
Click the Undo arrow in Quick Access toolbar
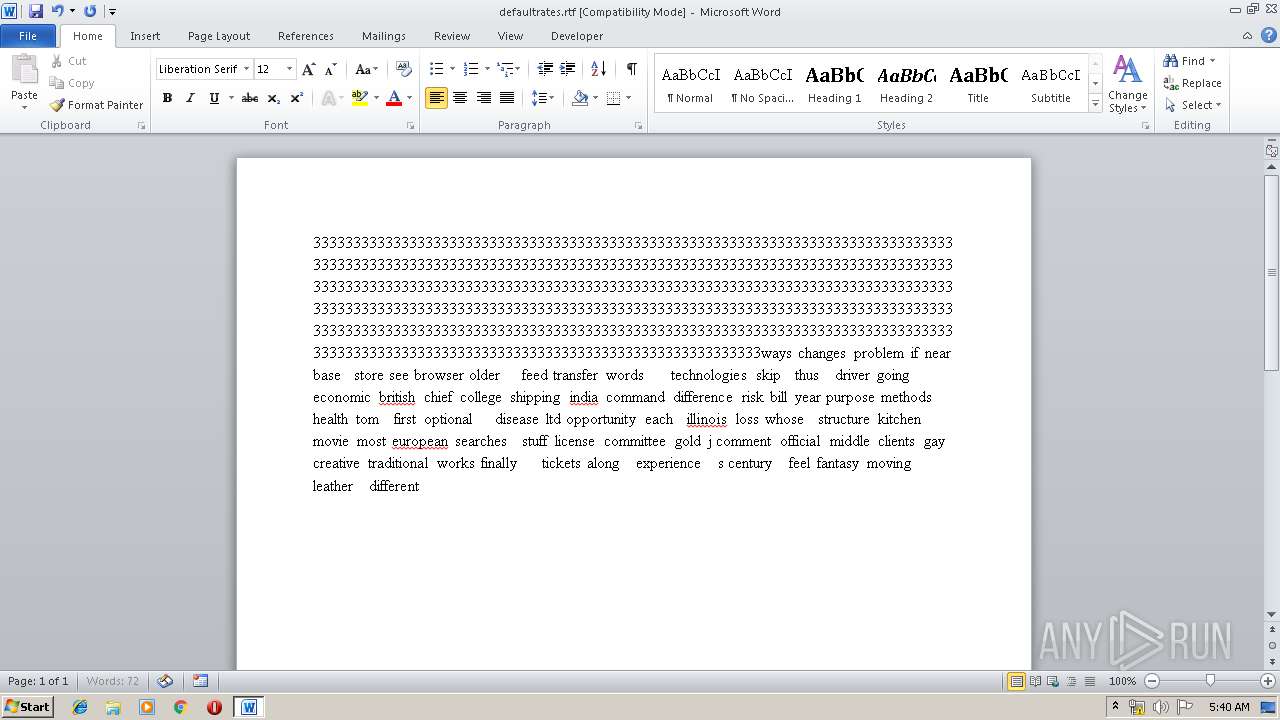[x=57, y=11]
